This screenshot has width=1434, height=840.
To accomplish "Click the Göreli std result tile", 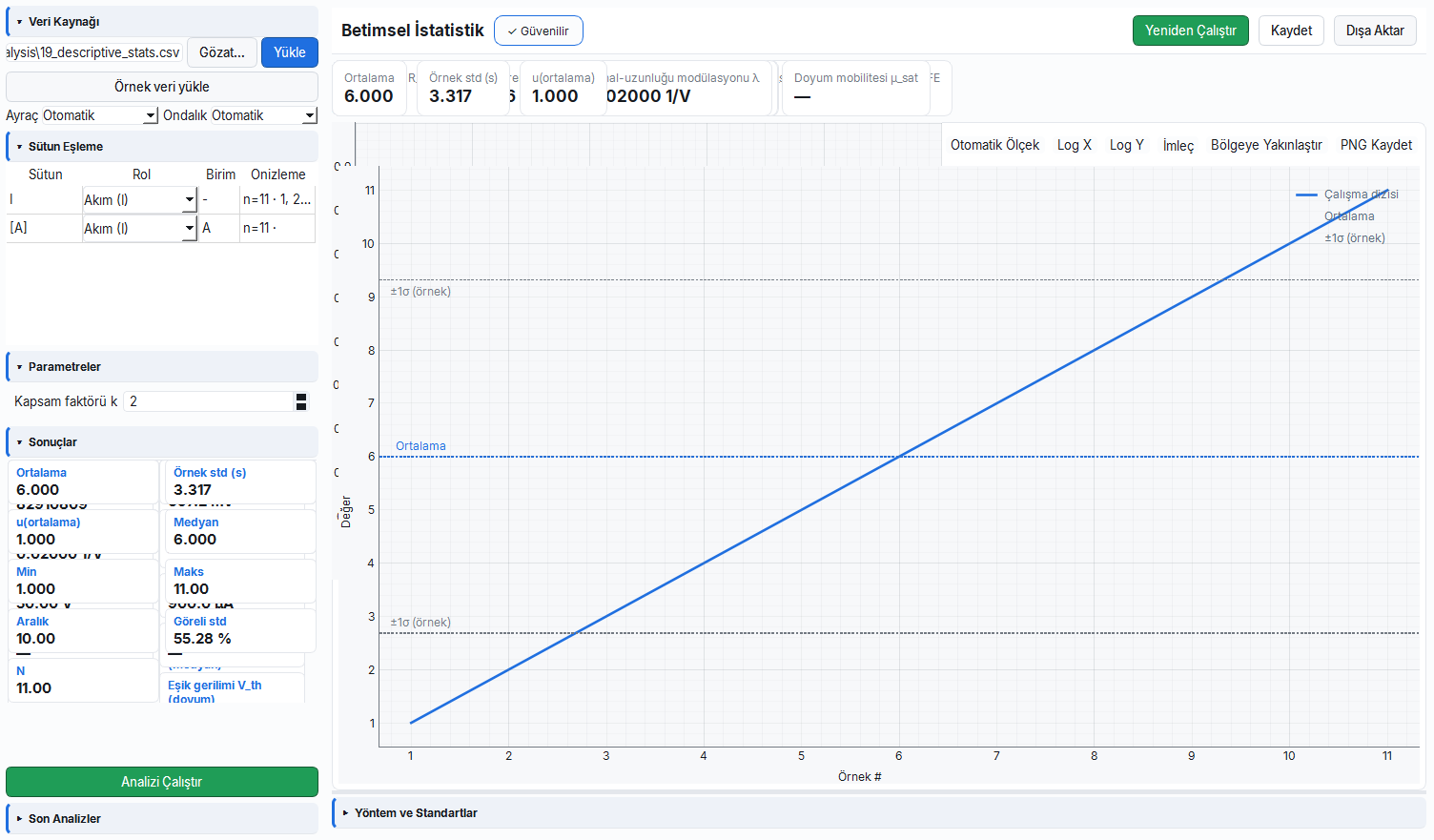I will [241, 631].
